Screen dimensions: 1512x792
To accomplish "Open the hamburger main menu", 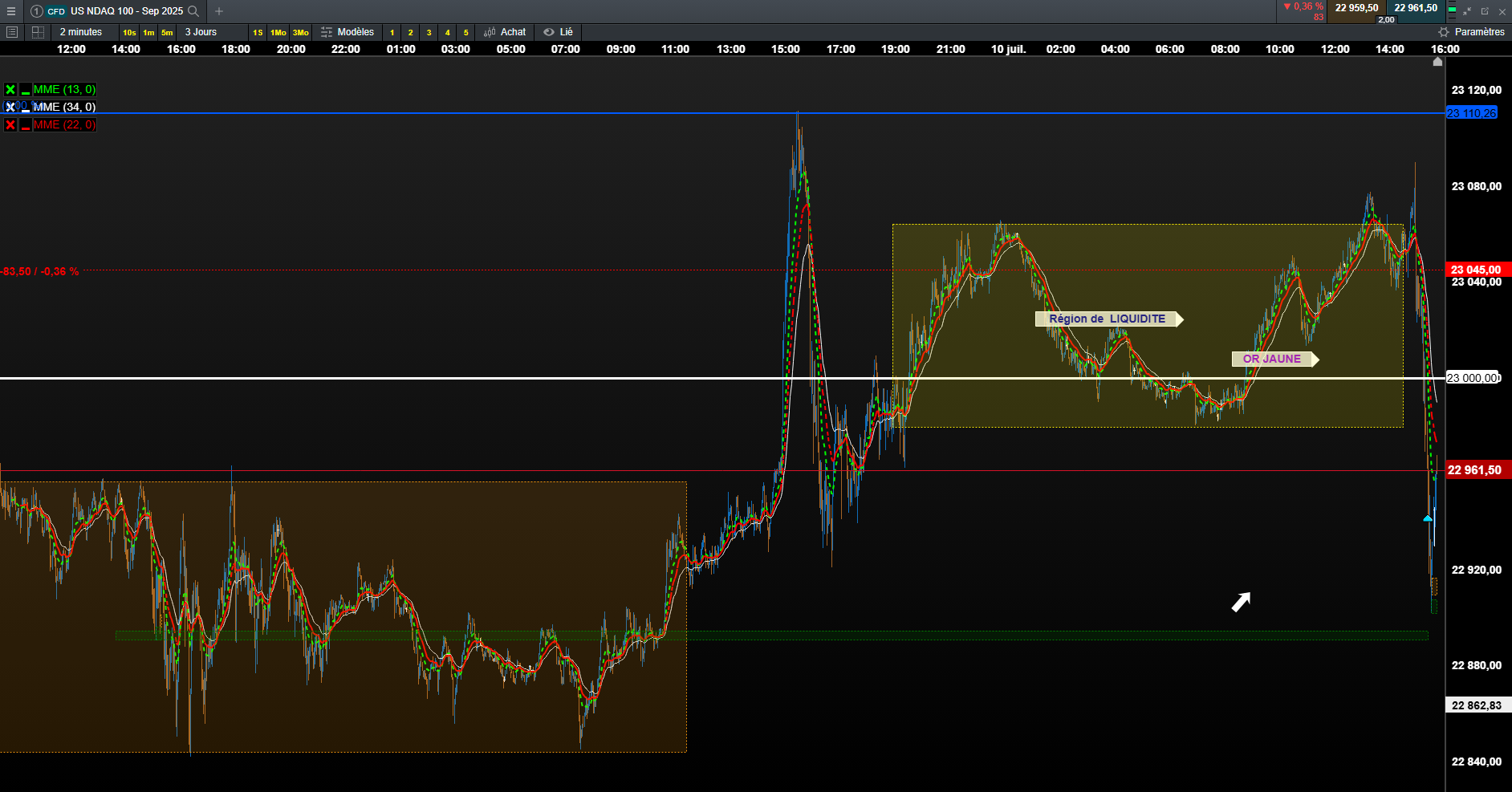I will 11,11.
